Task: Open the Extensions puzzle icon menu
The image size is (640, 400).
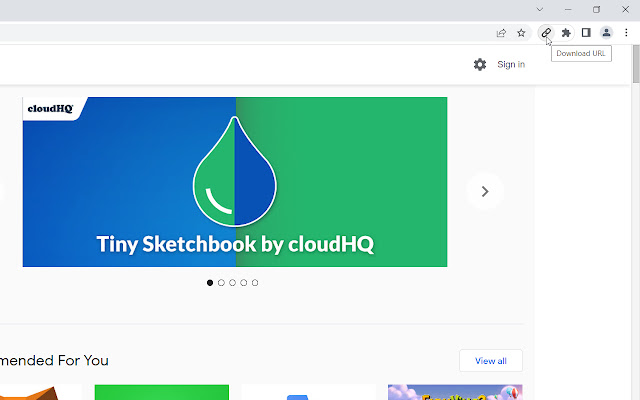Action: coord(566,33)
